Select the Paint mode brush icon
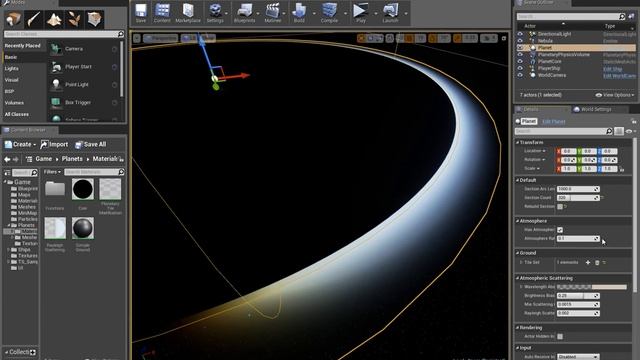The width and height of the screenshot is (640, 360). click(33, 19)
